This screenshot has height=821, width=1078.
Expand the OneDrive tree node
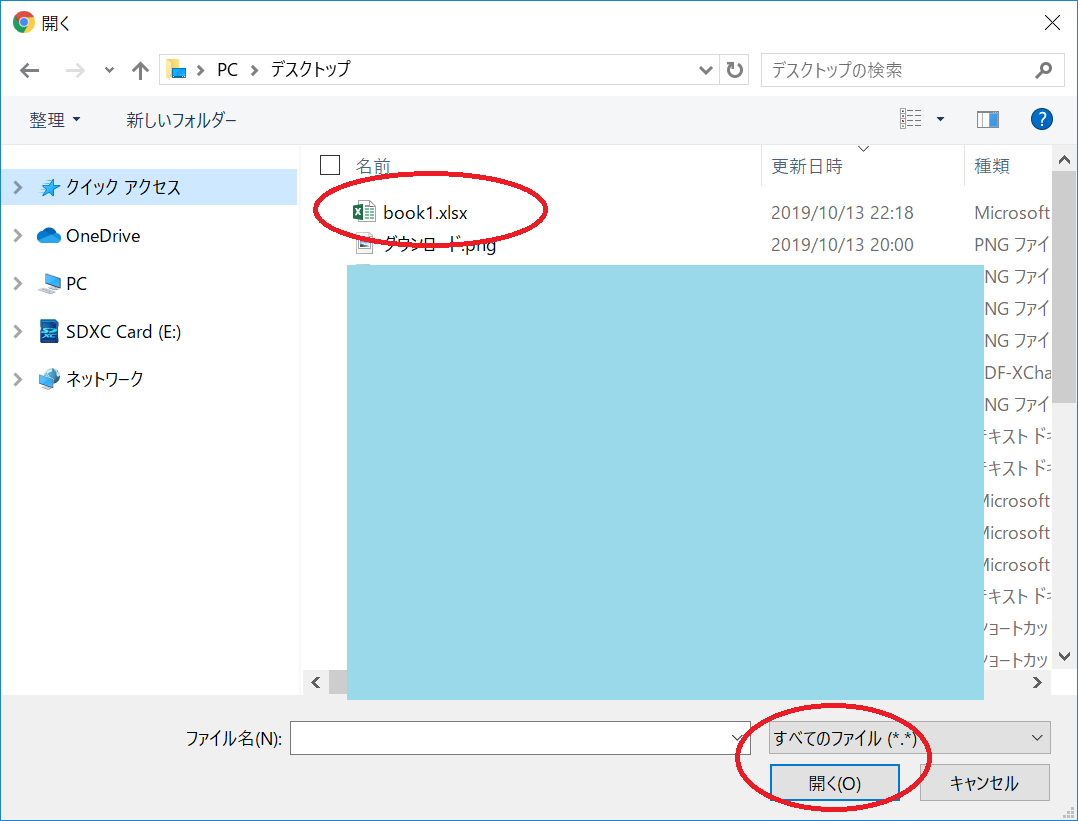pos(18,236)
